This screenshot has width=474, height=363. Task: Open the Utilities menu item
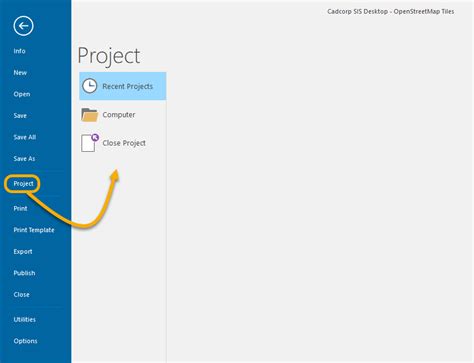[x=25, y=319]
